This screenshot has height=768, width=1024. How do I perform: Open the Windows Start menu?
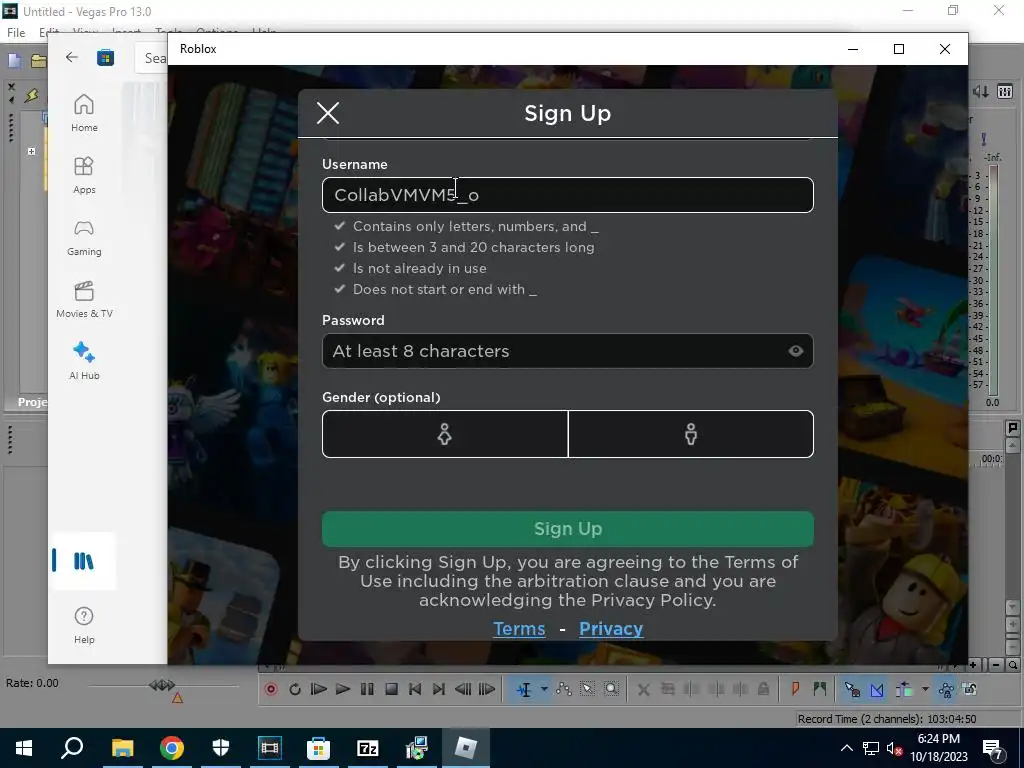(24, 748)
